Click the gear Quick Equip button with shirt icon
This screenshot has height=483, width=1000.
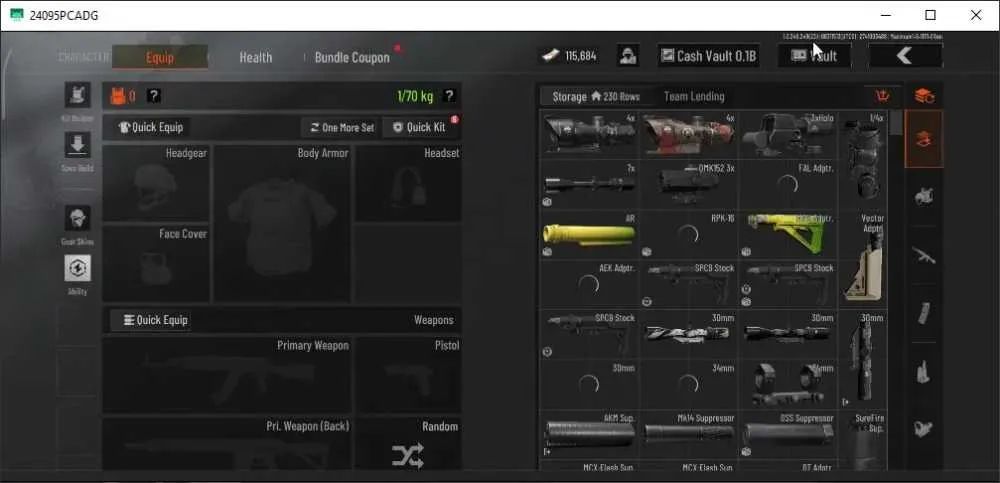coord(151,127)
